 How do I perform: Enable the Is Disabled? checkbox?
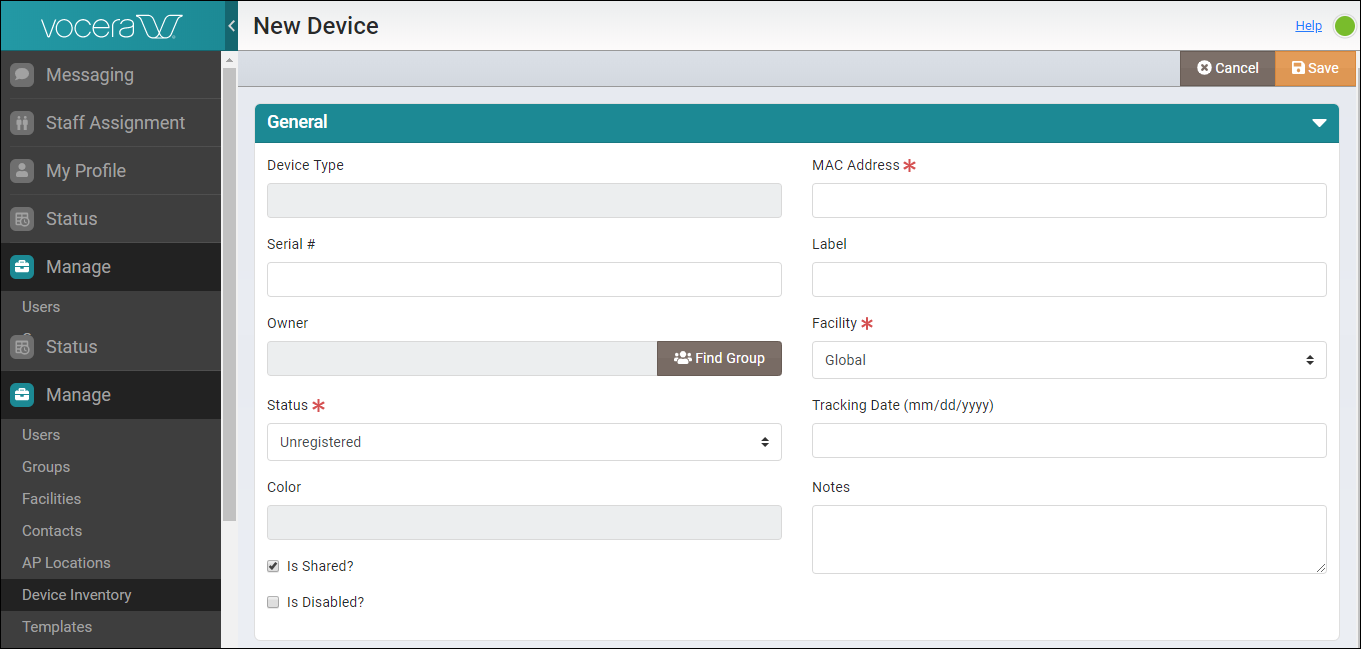[273, 602]
